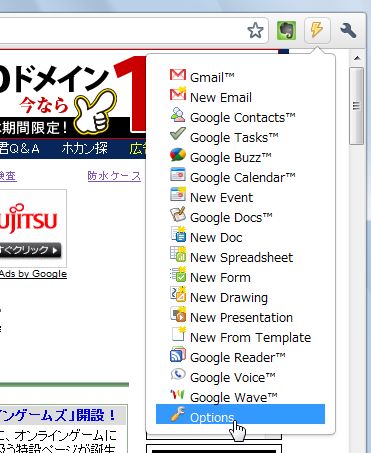Click the New Doc document icon
Viewport: 371px width, 453px height.
click(178, 234)
